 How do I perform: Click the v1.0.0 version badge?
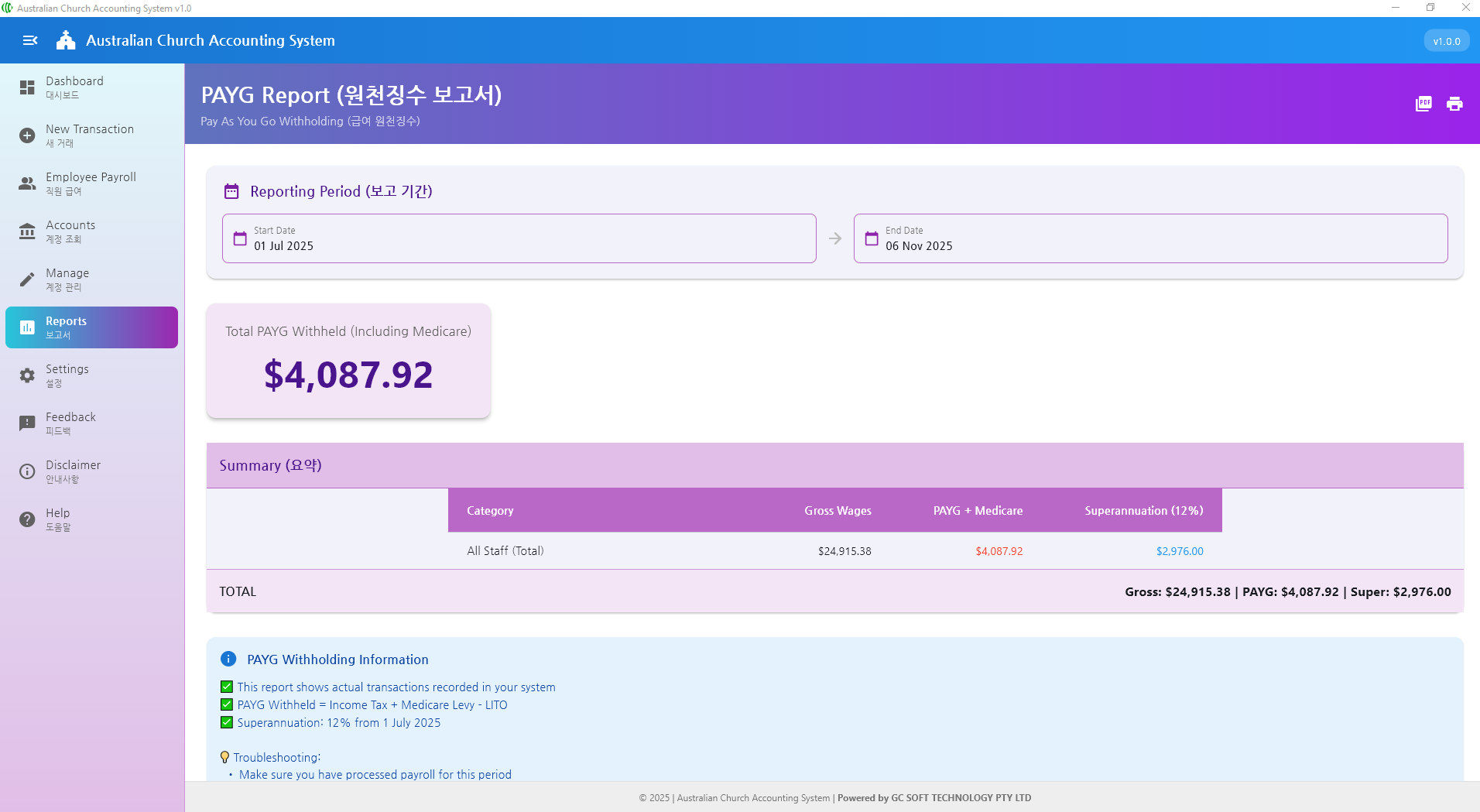[x=1446, y=41]
